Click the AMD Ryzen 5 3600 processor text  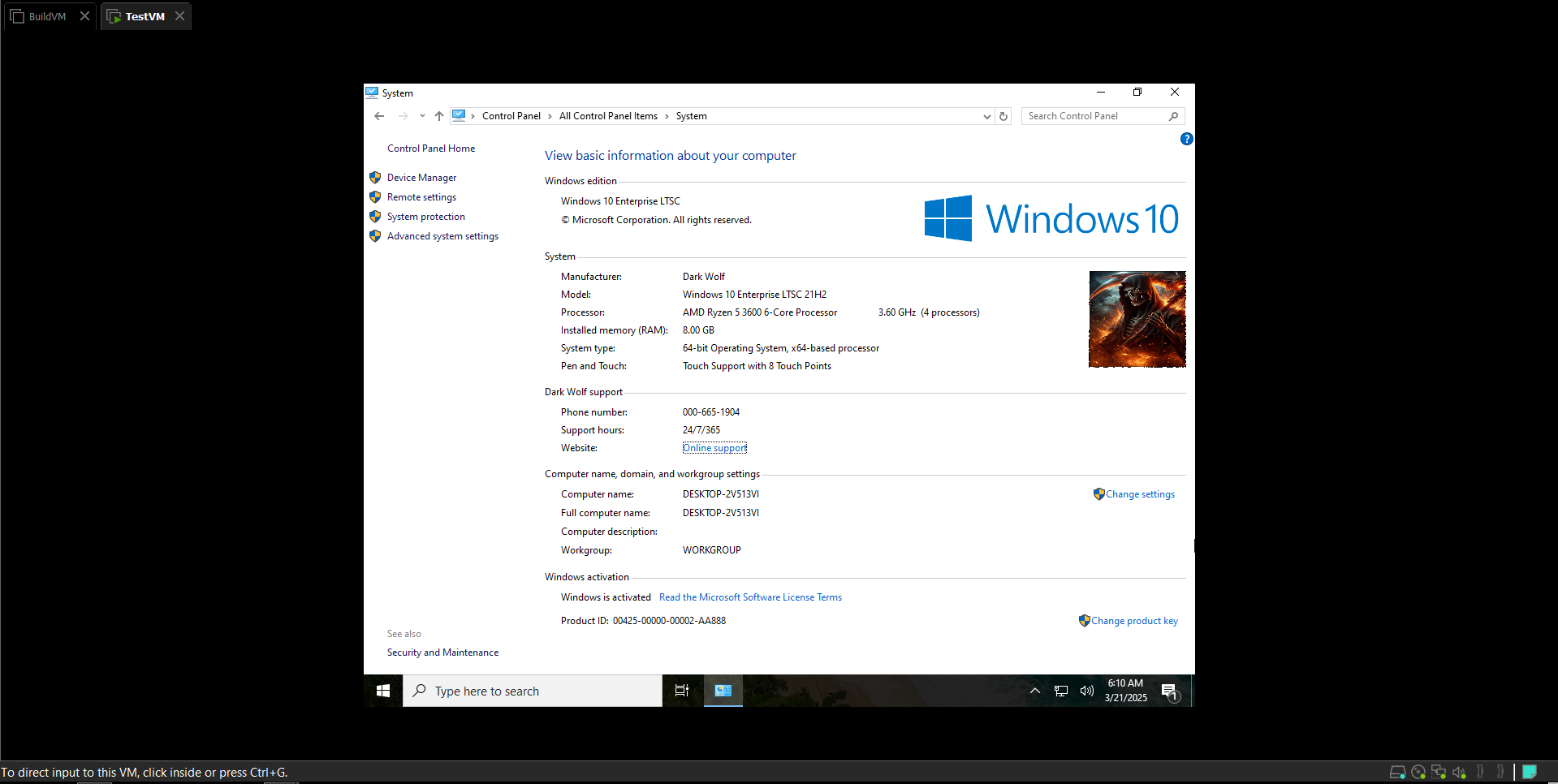(760, 312)
